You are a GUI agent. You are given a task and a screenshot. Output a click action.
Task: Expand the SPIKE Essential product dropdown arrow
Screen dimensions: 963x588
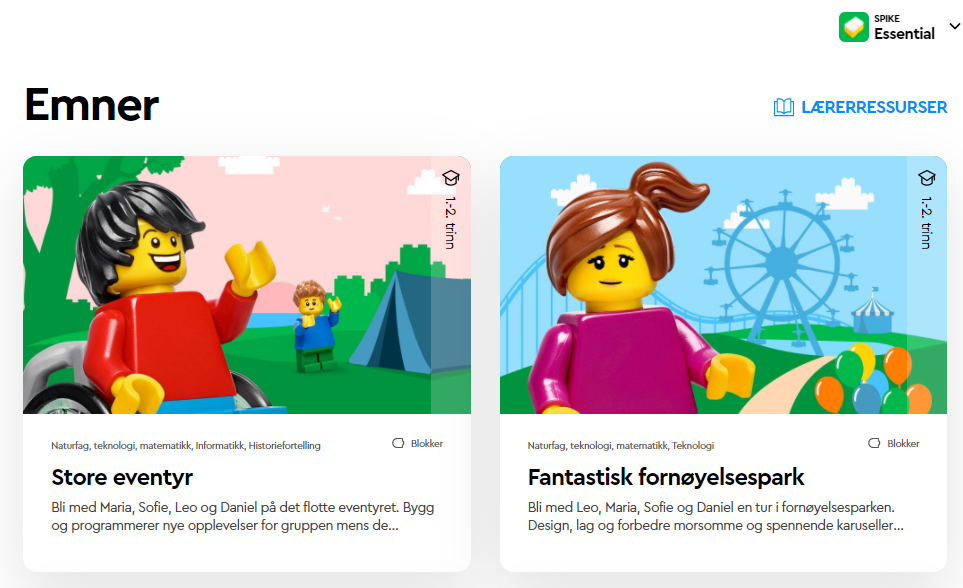coord(954,26)
